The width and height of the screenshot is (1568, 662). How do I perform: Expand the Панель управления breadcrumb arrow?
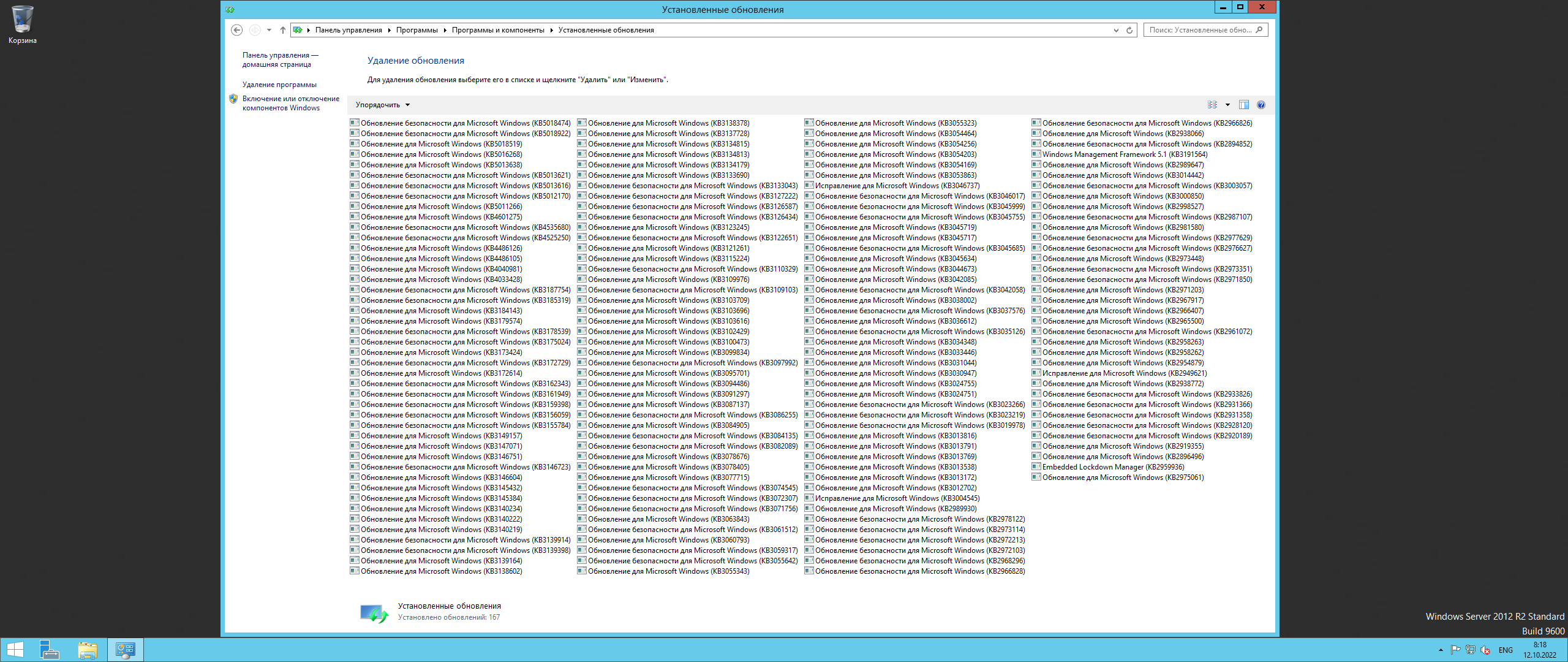click(x=389, y=30)
